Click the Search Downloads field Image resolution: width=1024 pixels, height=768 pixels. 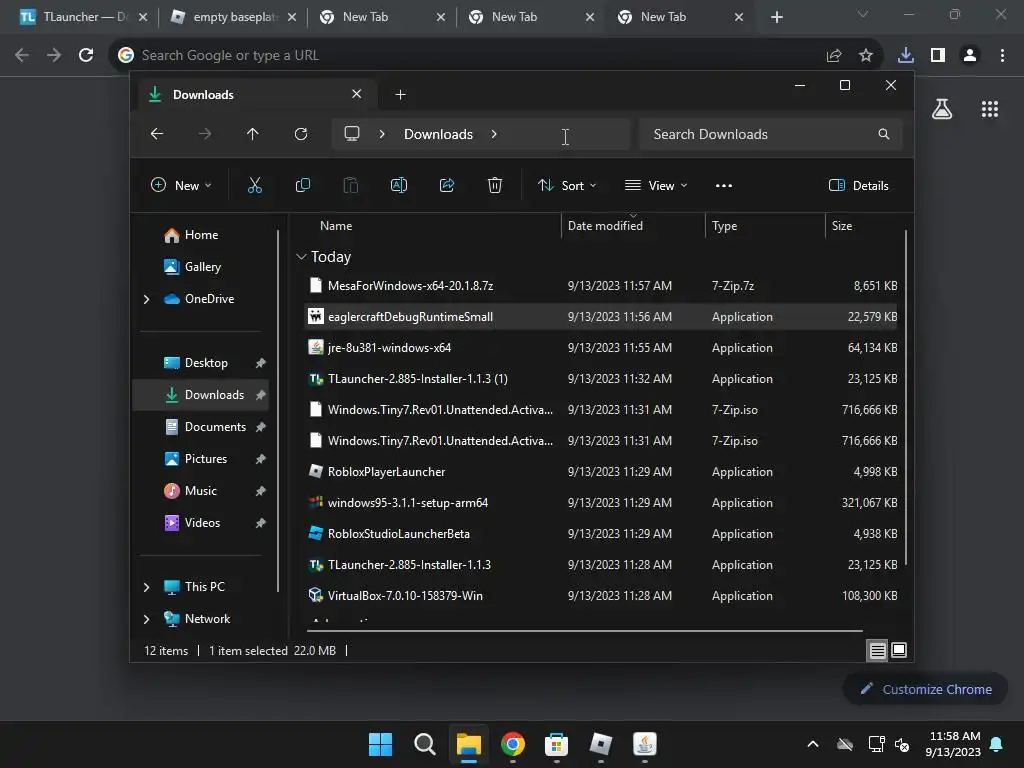point(771,134)
